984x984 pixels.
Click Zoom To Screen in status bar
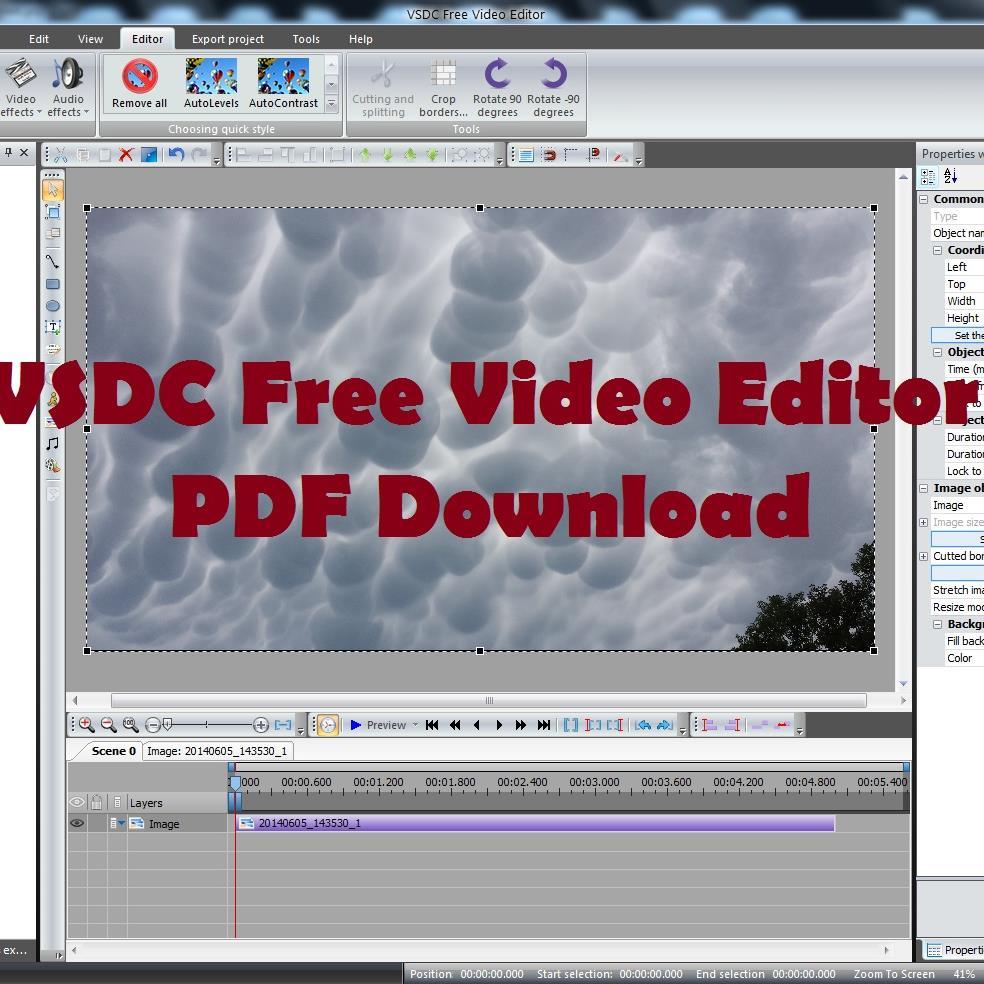[x=894, y=974]
